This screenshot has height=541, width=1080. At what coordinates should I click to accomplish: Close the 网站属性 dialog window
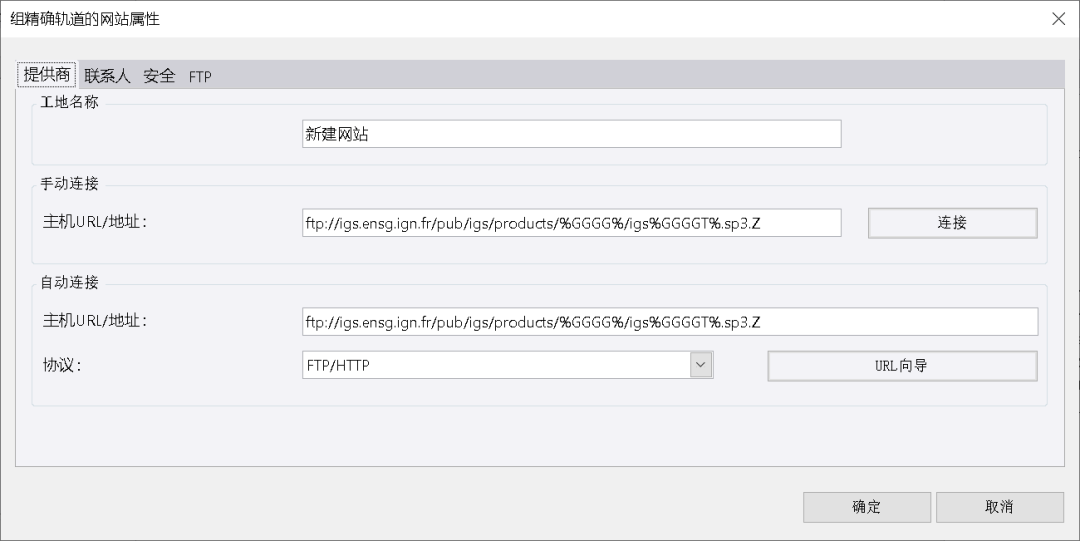(1058, 19)
